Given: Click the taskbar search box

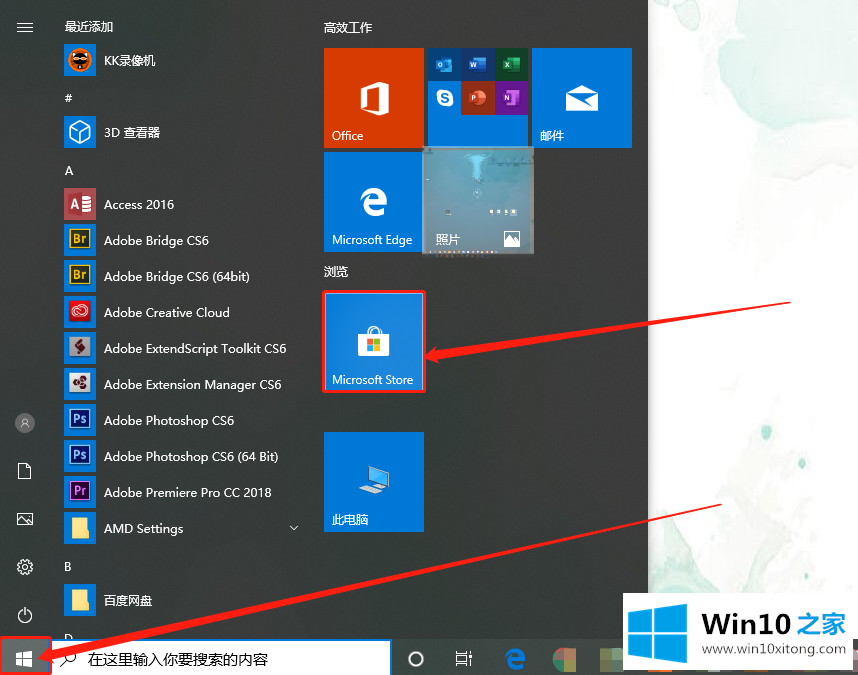Looking at the screenshot, I should pyautogui.click(x=222, y=659).
